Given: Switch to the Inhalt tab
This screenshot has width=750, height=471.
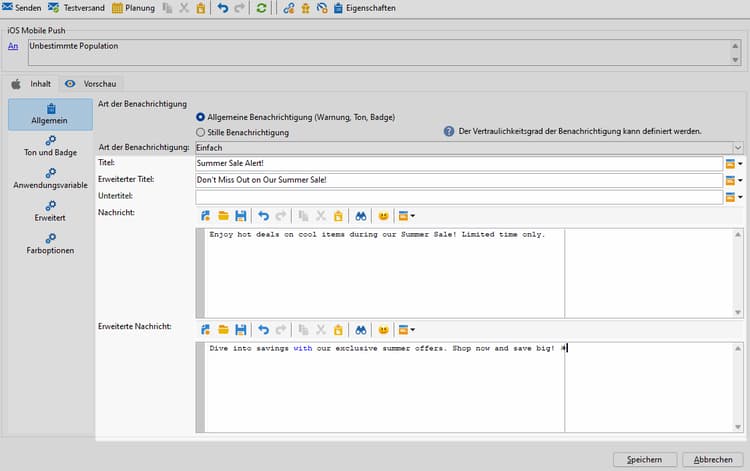Looking at the screenshot, I should (x=32, y=84).
